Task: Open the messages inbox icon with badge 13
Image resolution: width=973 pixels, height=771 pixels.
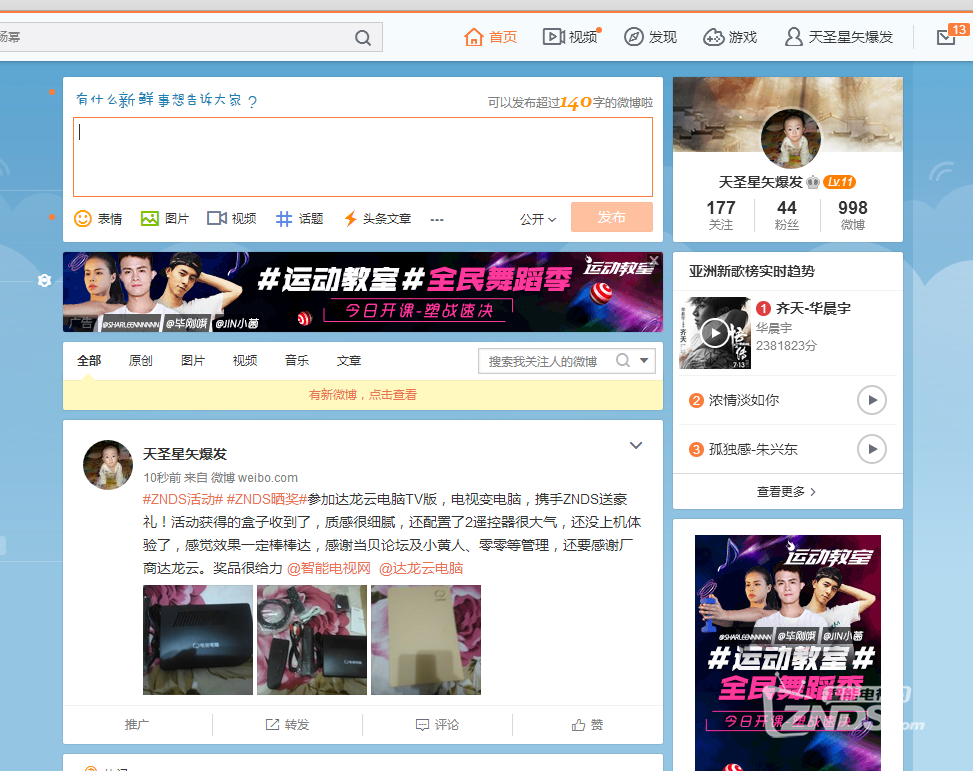Action: coord(948,37)
